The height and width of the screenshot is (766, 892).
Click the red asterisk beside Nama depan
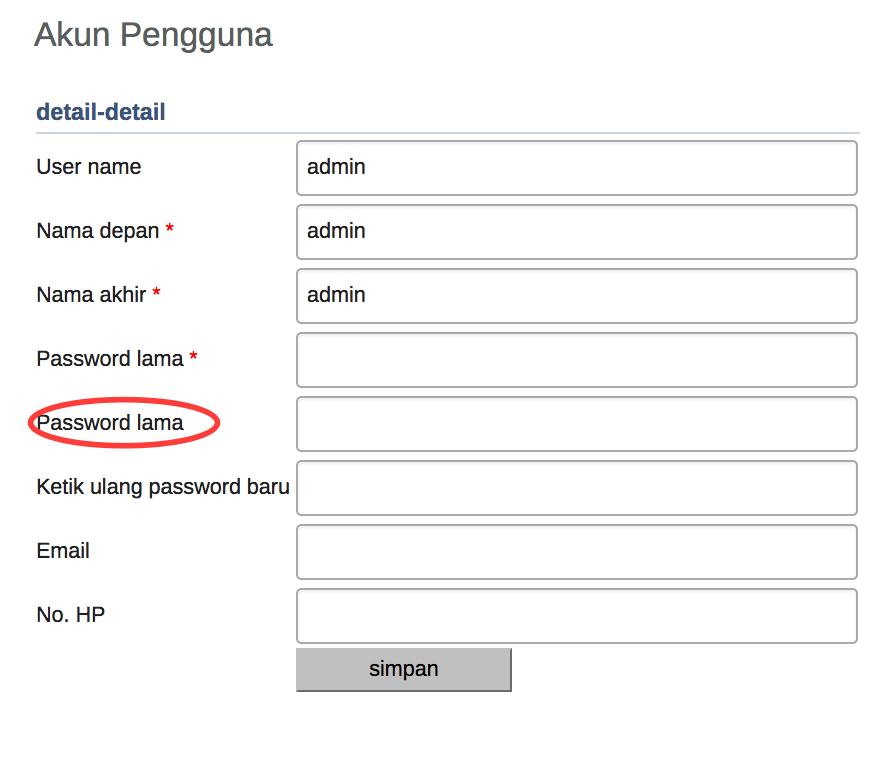pos(170,230)
